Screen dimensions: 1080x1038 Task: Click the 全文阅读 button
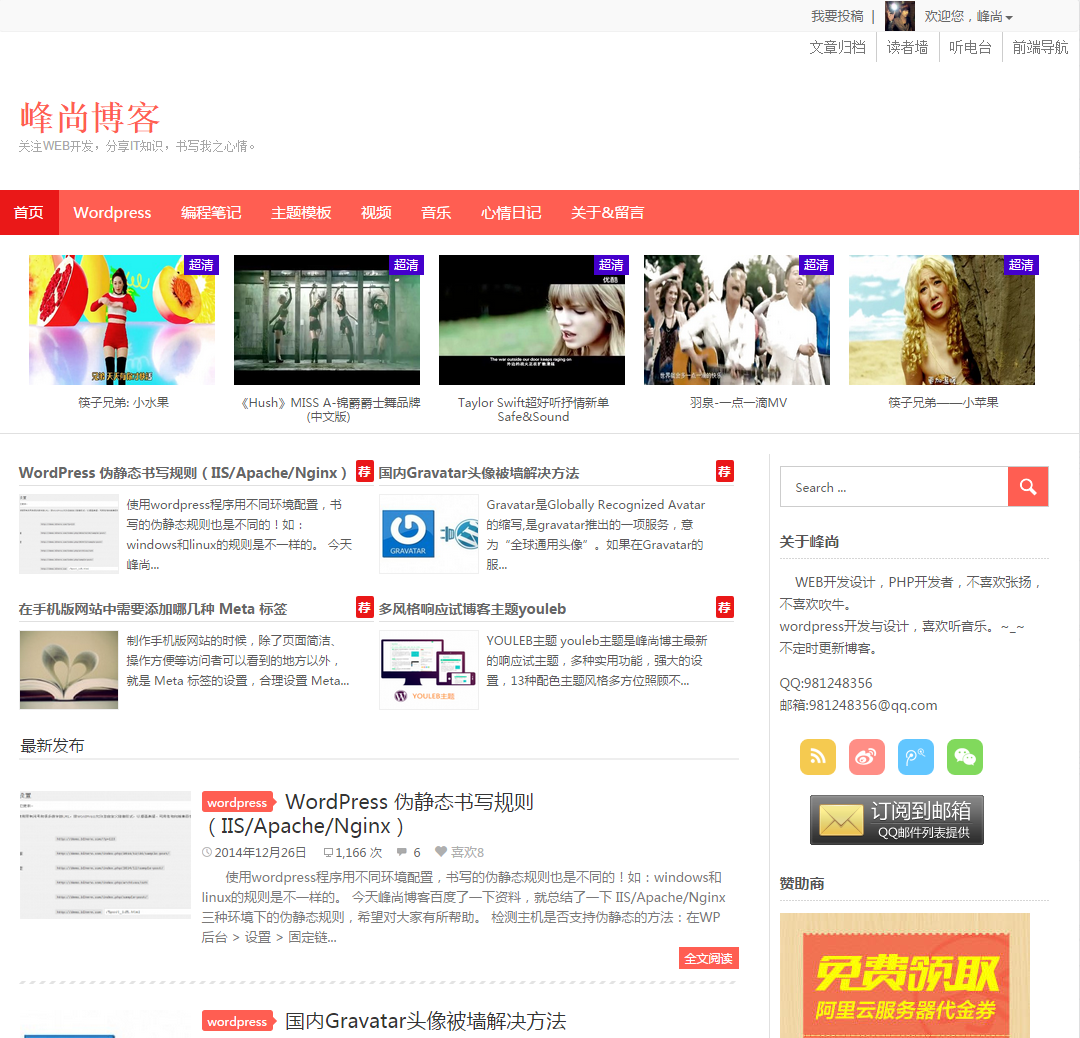[x=708, y=958]
